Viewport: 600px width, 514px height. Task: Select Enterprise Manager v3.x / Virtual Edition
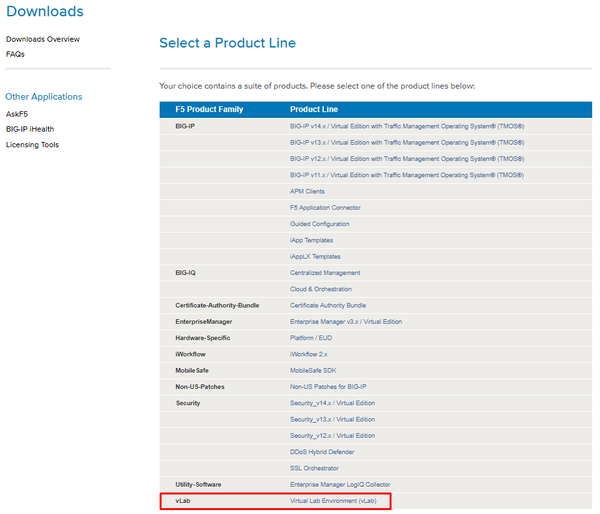coord(346,321)
